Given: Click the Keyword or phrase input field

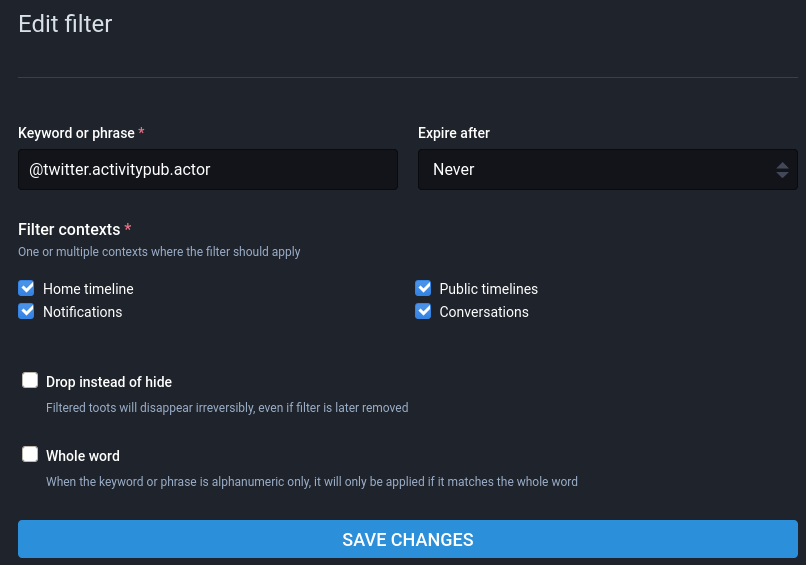Looking at the screenshot, I should coord(207,170).
